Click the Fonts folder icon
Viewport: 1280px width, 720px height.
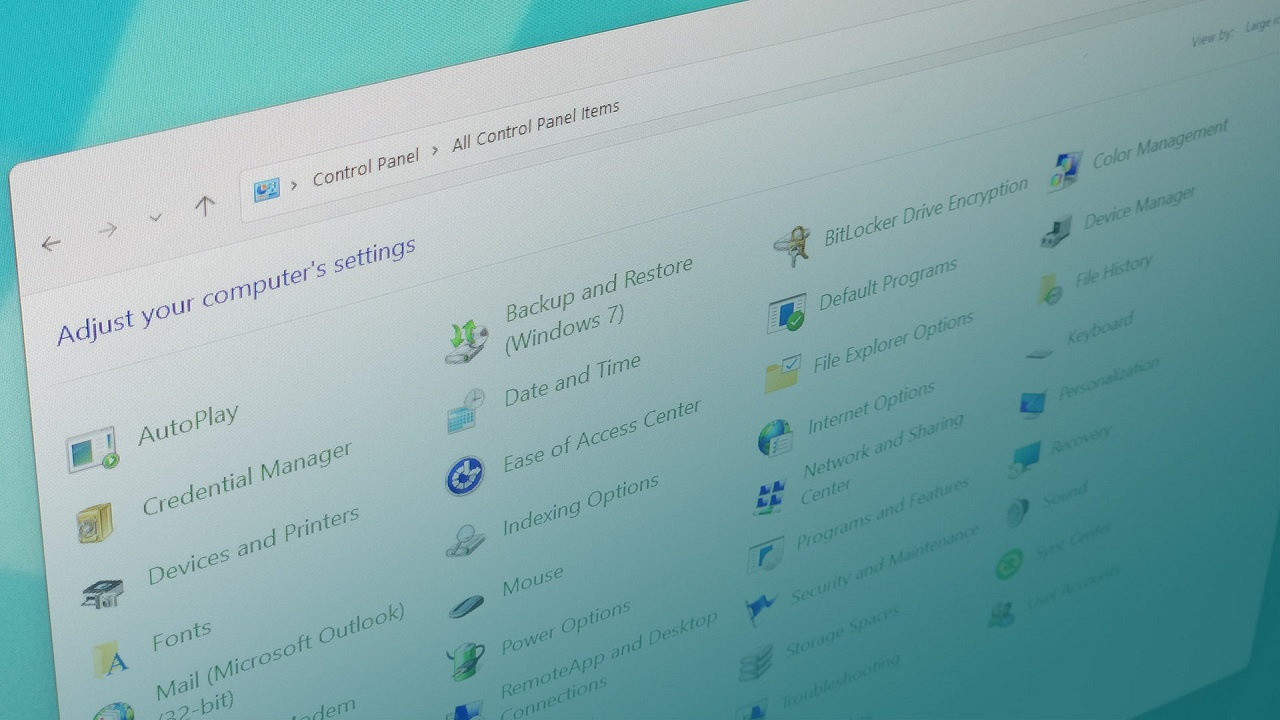coord(110,658)
